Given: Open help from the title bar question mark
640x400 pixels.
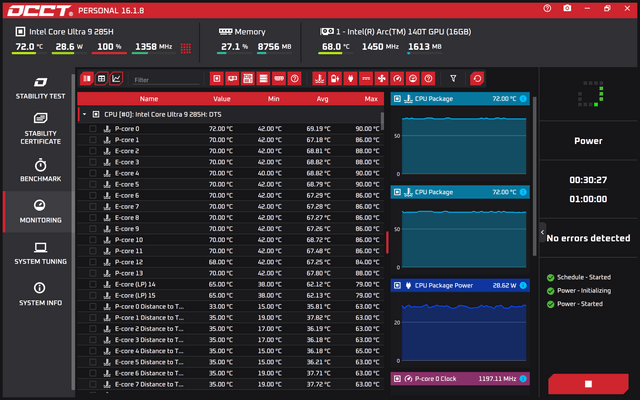Looking at the screenshot, I should (547, 8).
